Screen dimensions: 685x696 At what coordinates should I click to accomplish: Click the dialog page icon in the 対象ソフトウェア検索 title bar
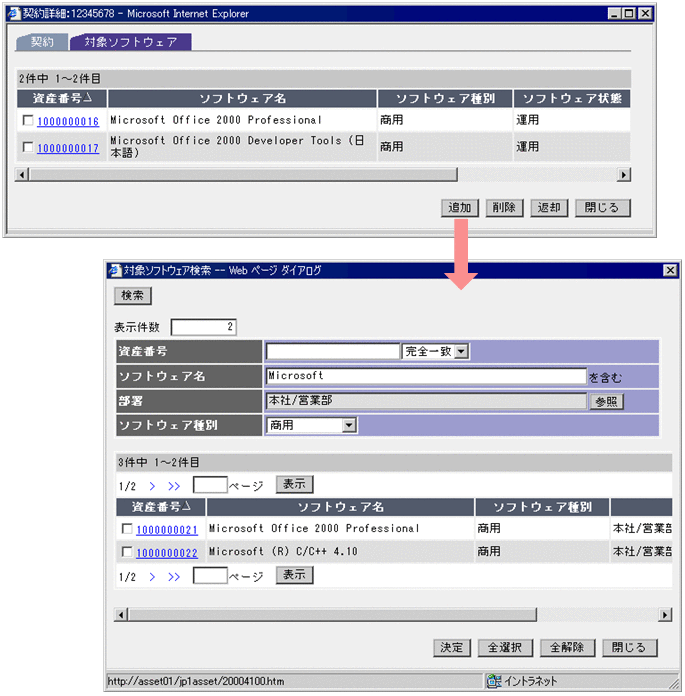coord(115,270)
